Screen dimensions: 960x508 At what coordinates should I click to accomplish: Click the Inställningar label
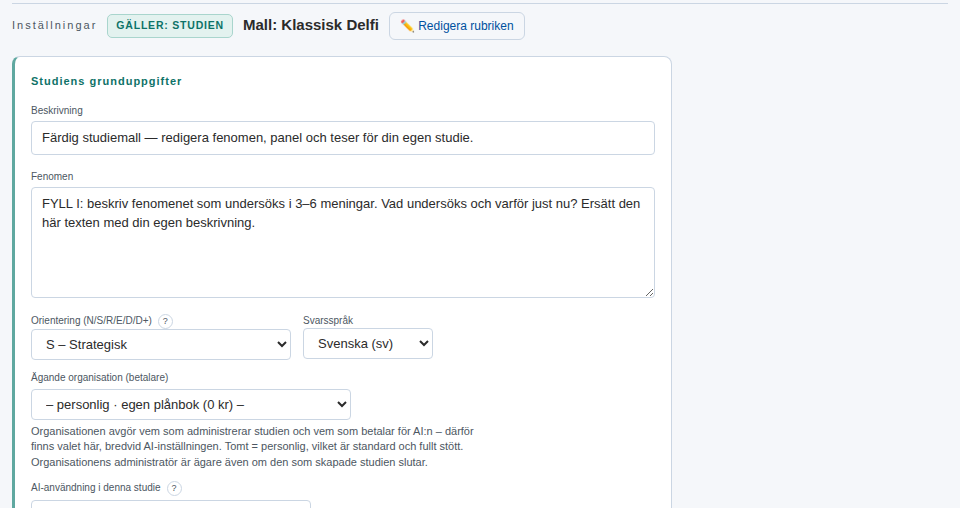(54, 25)
